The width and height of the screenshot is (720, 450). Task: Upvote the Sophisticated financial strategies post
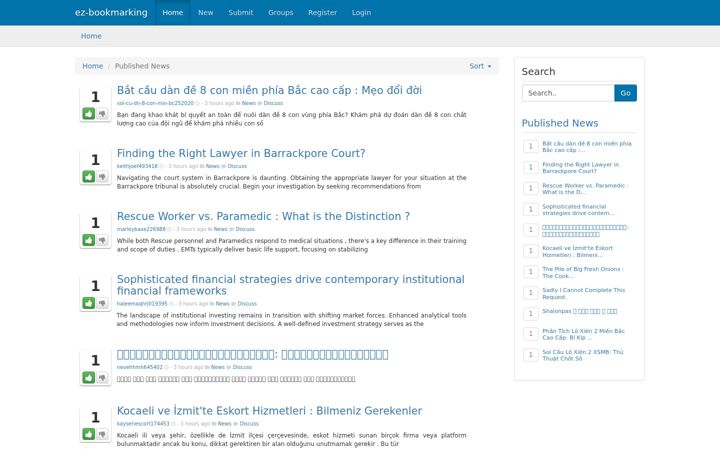(x=89, y=303)
